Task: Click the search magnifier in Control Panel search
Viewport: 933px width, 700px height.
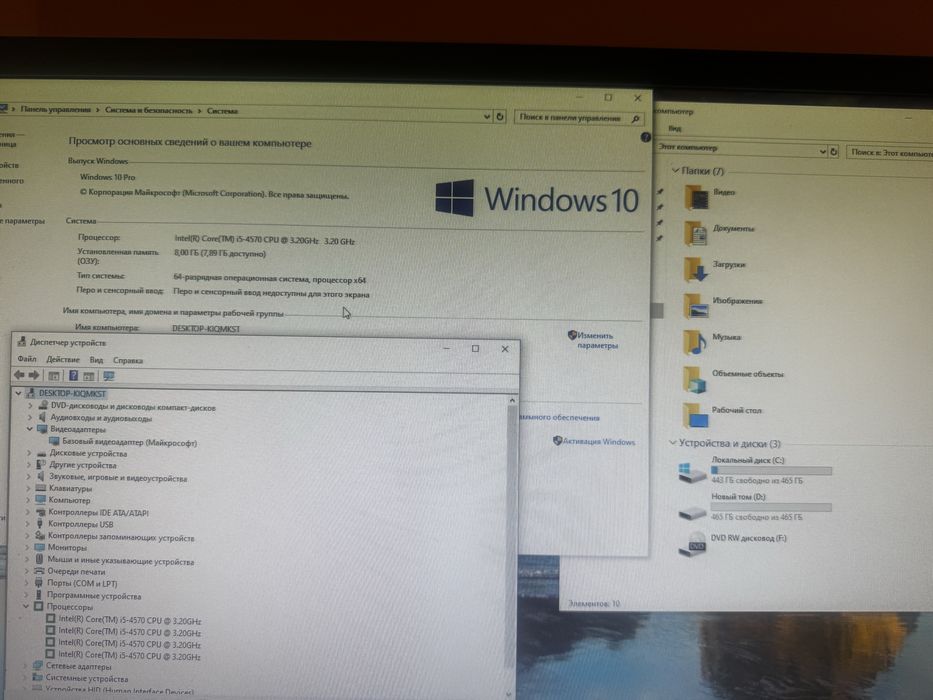Action: pos(635,119)
